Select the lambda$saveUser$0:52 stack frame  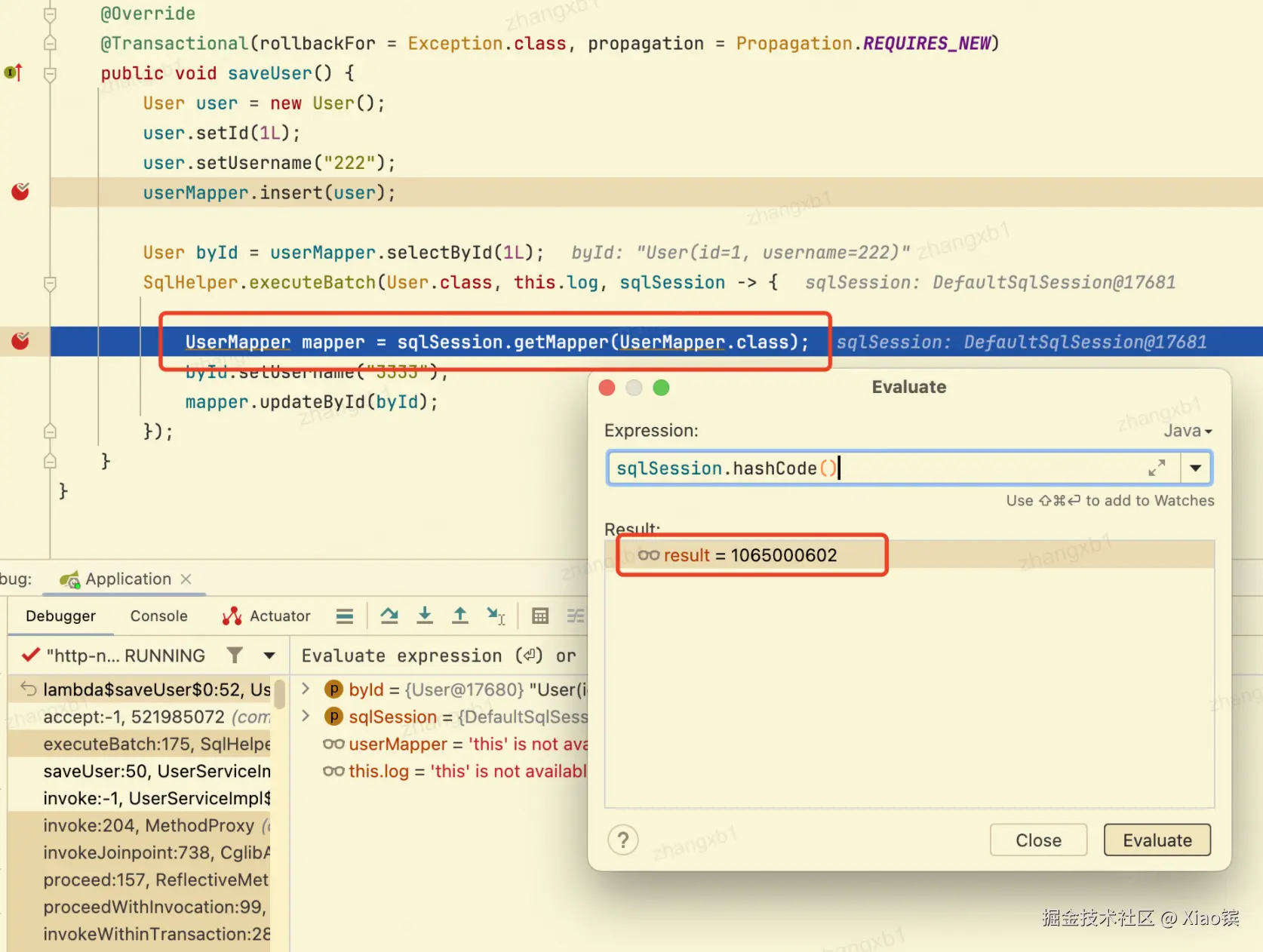pyautogui.click(x=140, y=689)
